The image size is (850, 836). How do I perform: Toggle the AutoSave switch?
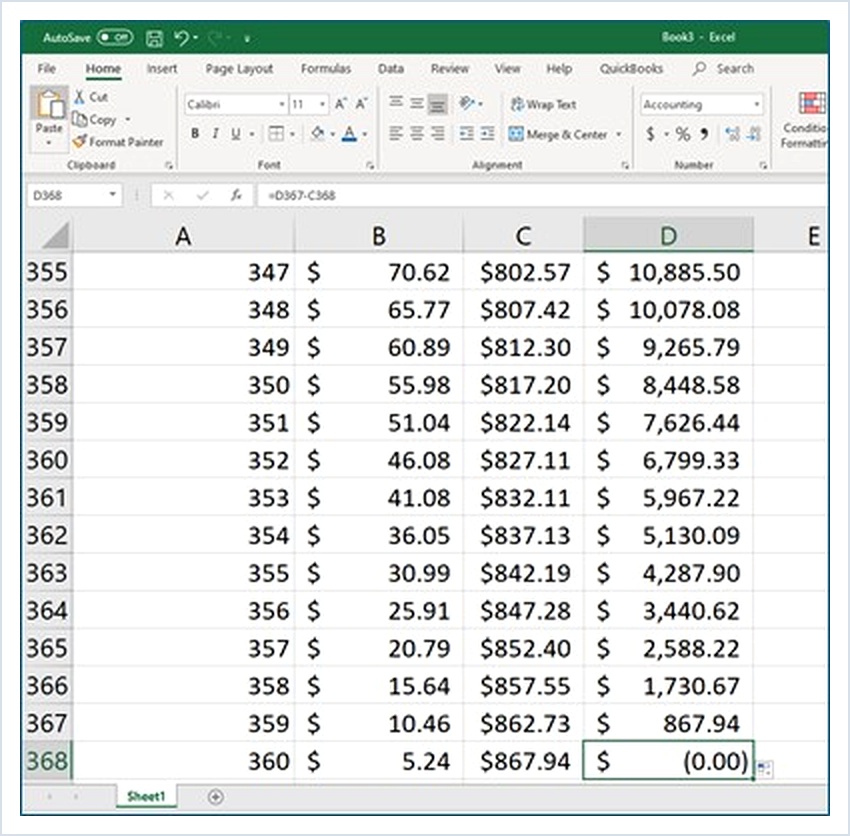[x=114, y=37]
